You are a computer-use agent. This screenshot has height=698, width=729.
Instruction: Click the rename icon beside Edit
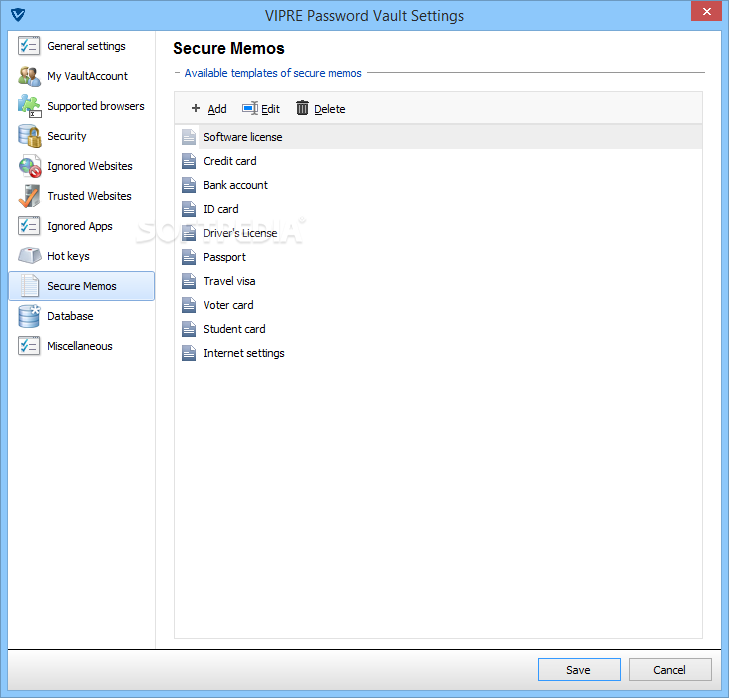pyautogui.click(x=250, y=108)
